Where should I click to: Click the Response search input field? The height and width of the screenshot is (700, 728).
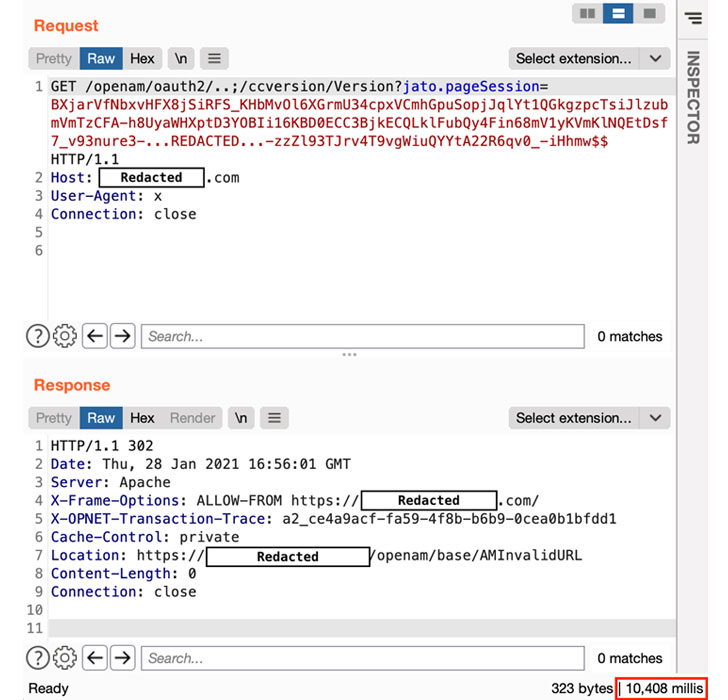[x=362, y=658]
